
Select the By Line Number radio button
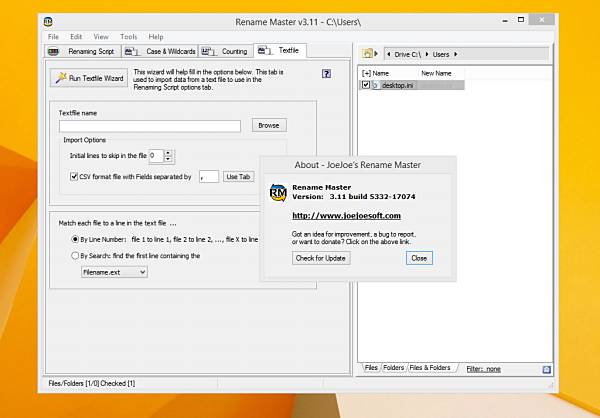[x=75, y=240]
